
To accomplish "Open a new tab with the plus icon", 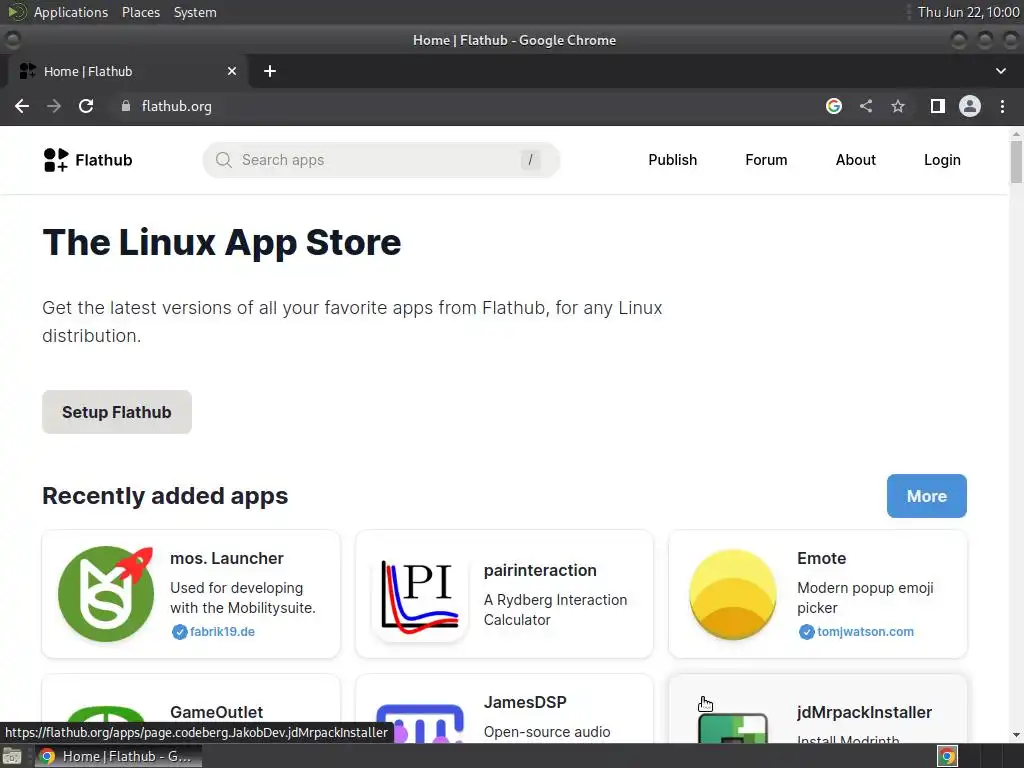I will (x=270, y=71).
